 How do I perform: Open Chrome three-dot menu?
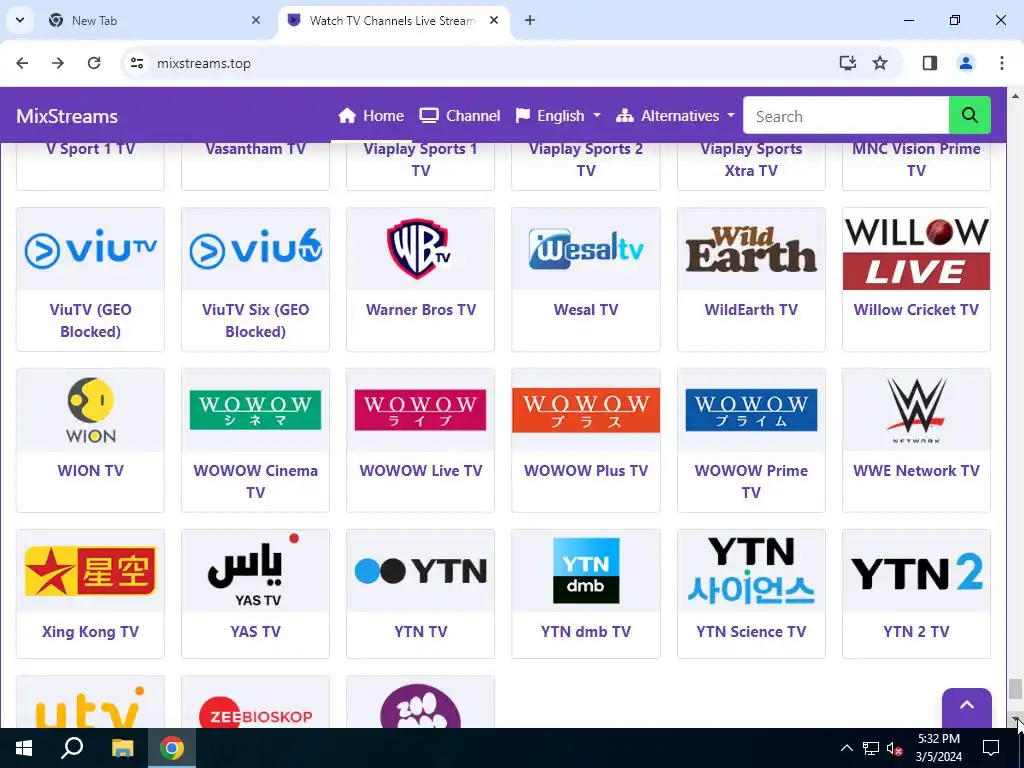click(1001, 63)
